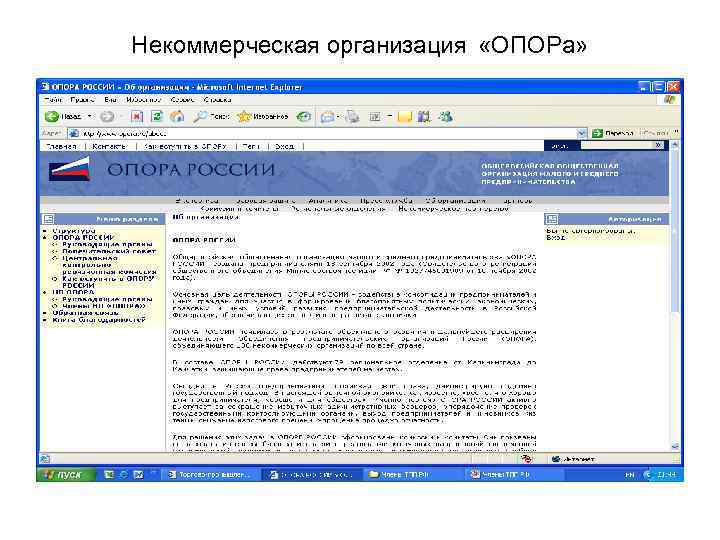This screenshot has width=720, height=540.
Task: Click into the site search input field
Action: pyautogui.click(x=618, y=145)
